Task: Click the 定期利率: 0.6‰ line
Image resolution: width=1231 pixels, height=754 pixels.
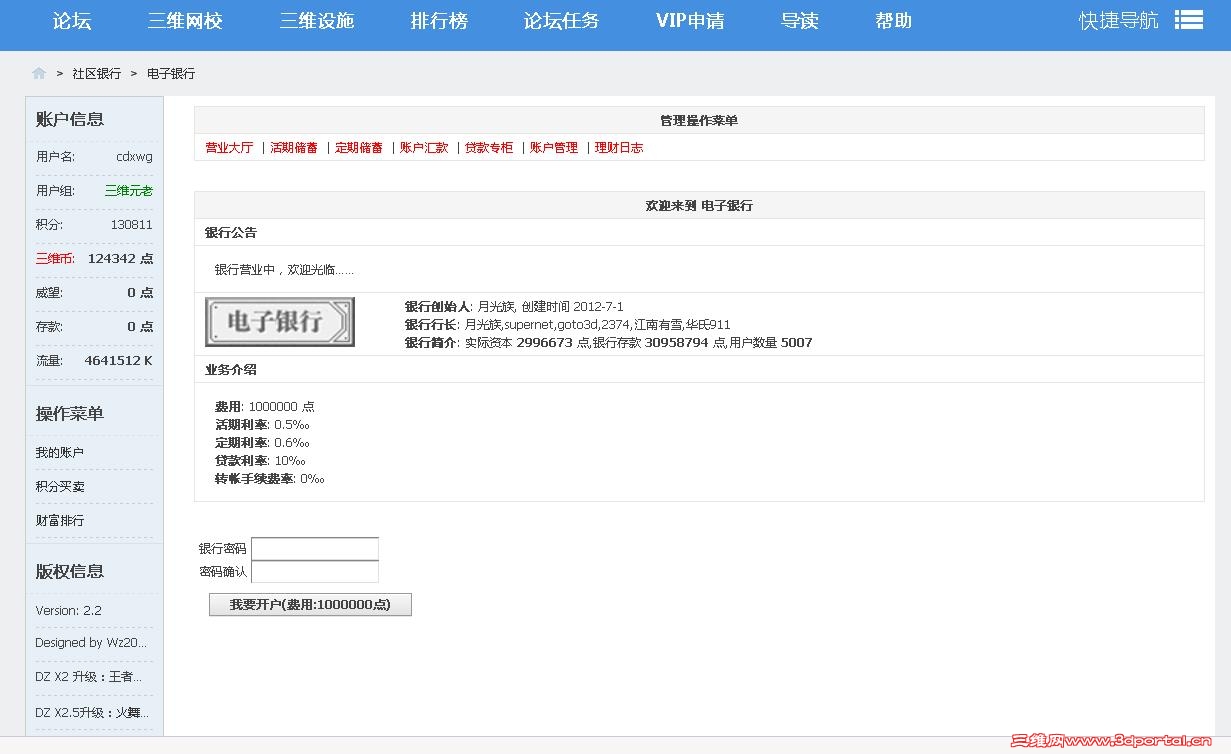Action: coord(262,443)
